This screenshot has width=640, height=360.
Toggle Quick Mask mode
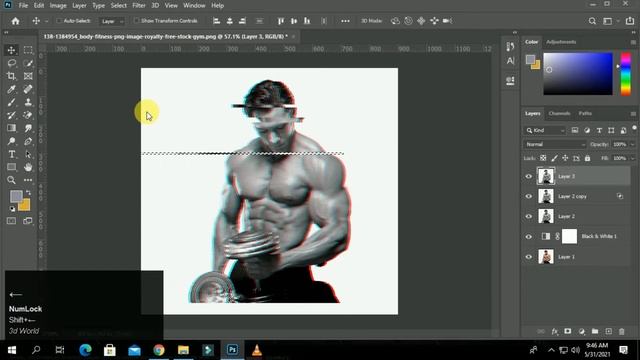pyautogui.click(x=11, y=221)
